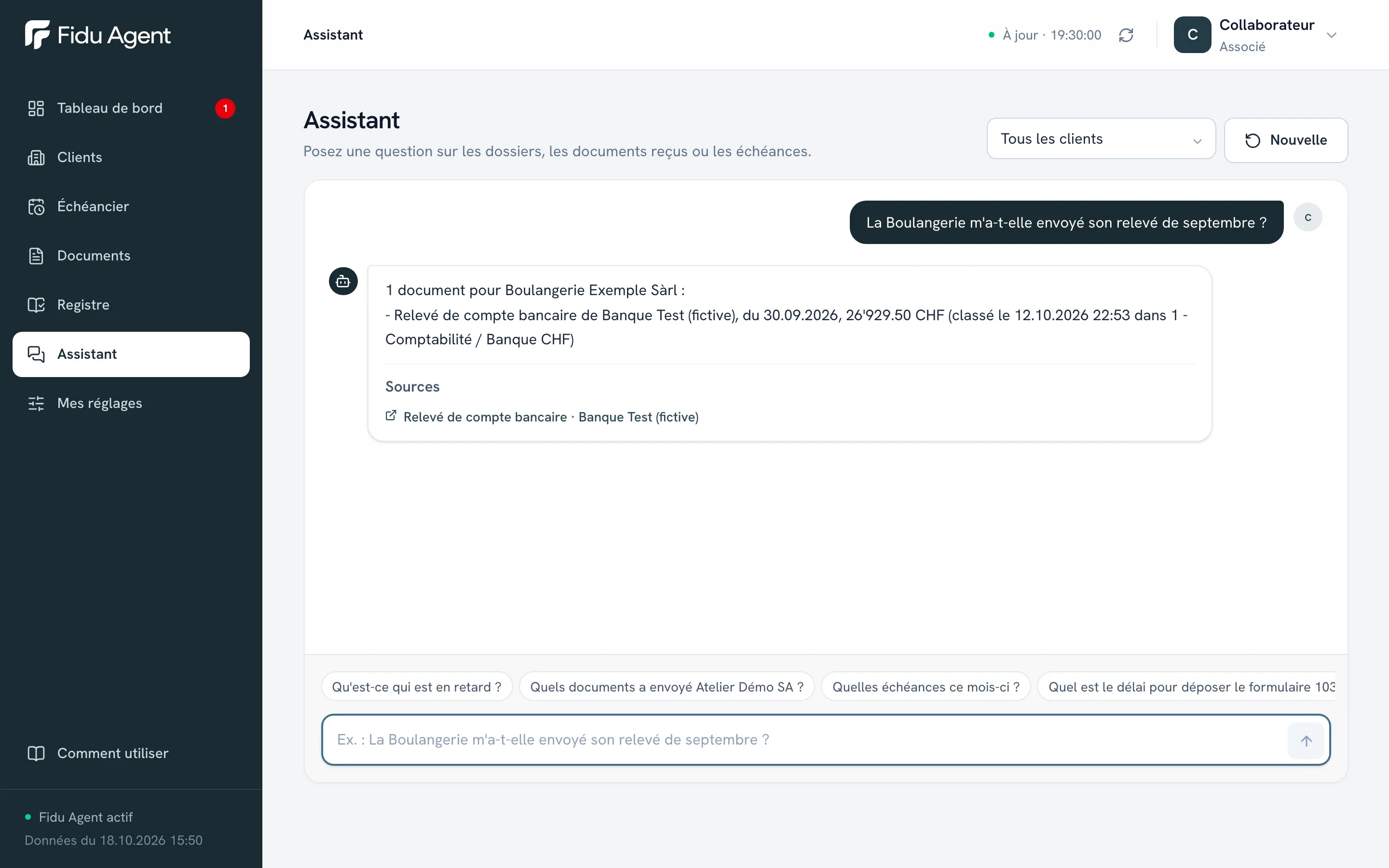The height and width of the screenshot is (868, 1389).
Task: Click the assistant robot avatar icon
Action: pyautogui.click(x=343, y=281)
